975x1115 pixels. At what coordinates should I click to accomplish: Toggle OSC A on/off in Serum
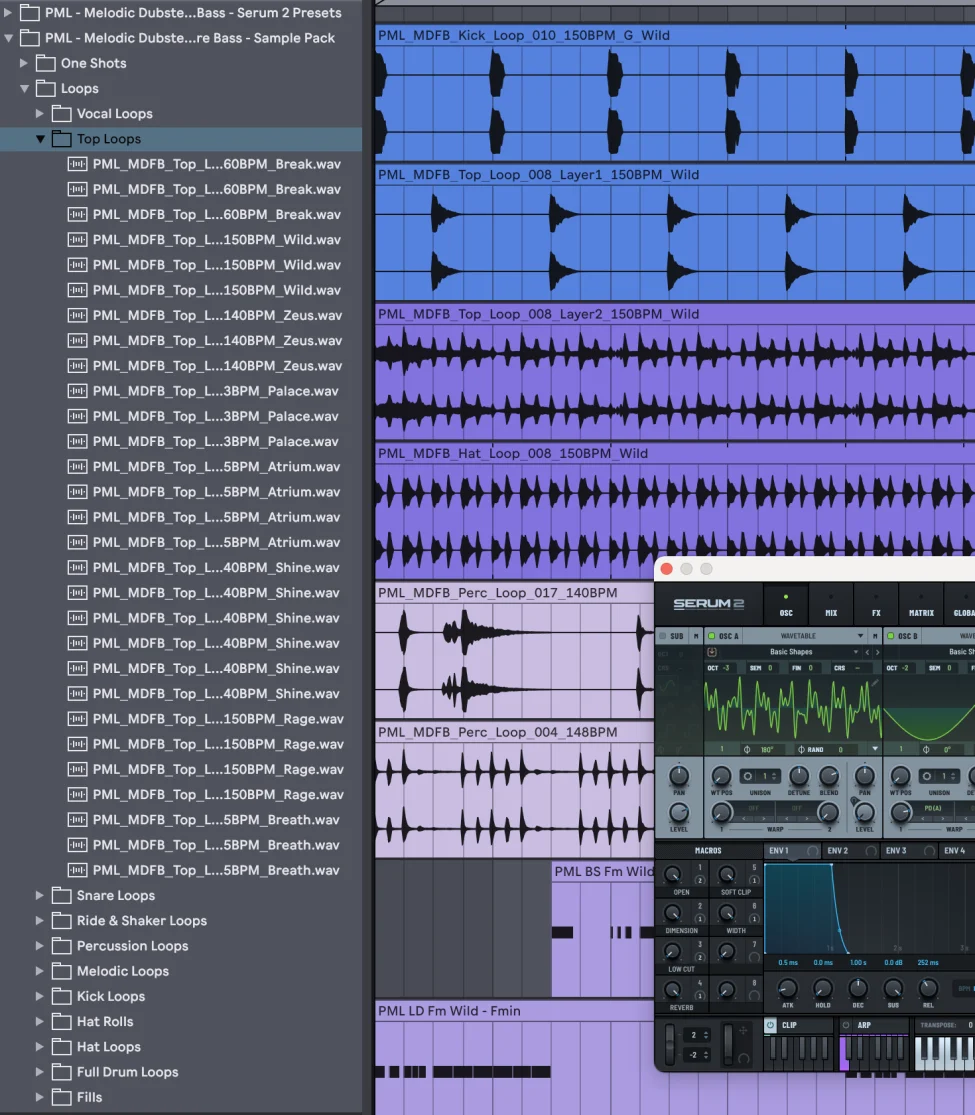pyautogui.click(x=711, y=636)
